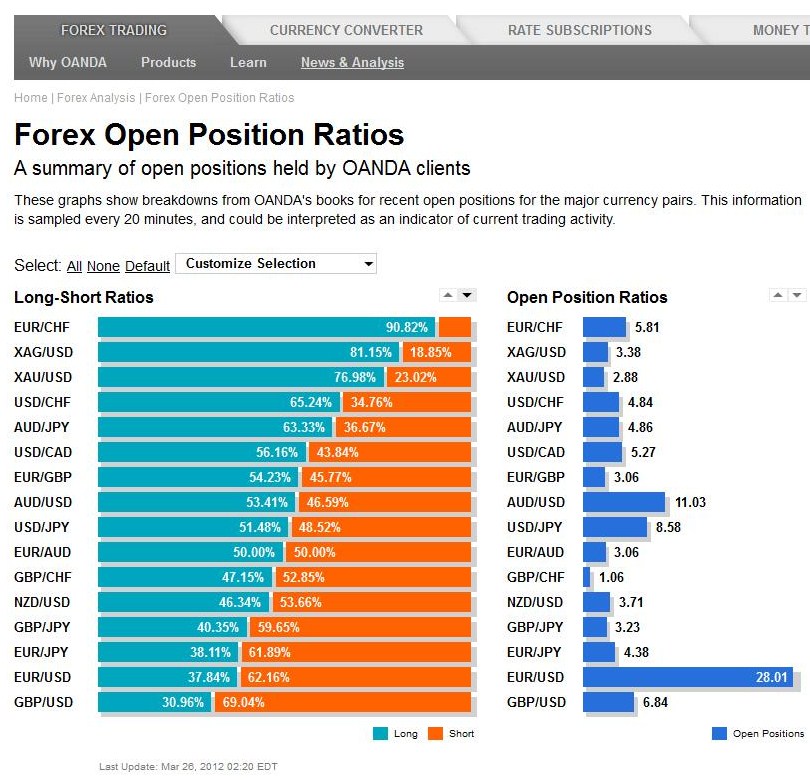Click the 'Forex Open Position Ratios' page title

pos(209,135)
